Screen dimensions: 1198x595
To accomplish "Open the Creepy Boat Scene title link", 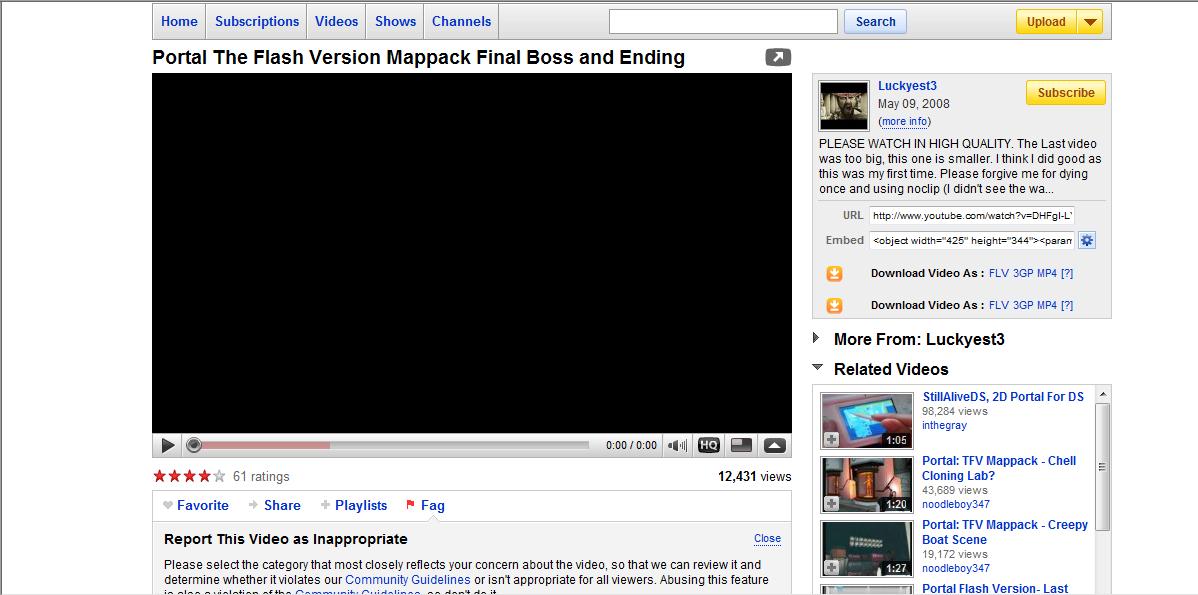I will (x=1005, y=532).
